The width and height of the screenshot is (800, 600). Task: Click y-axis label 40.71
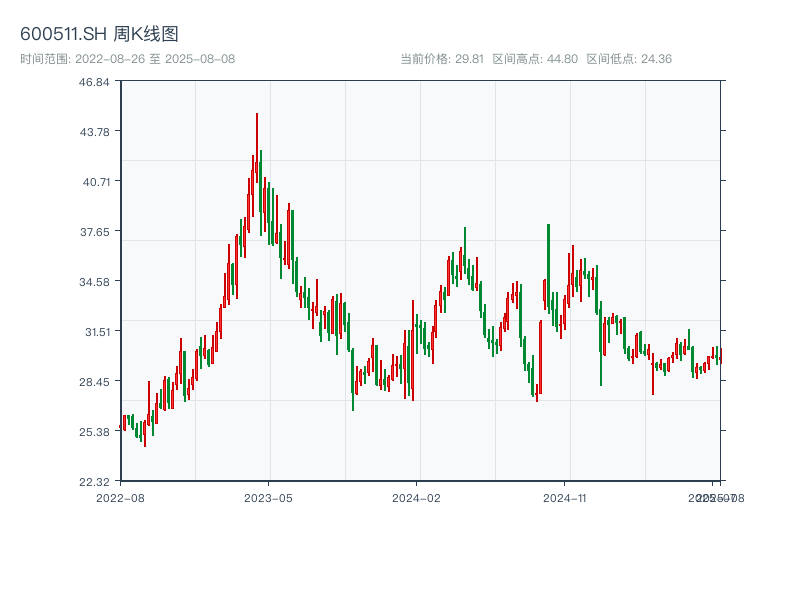[96, 182]
